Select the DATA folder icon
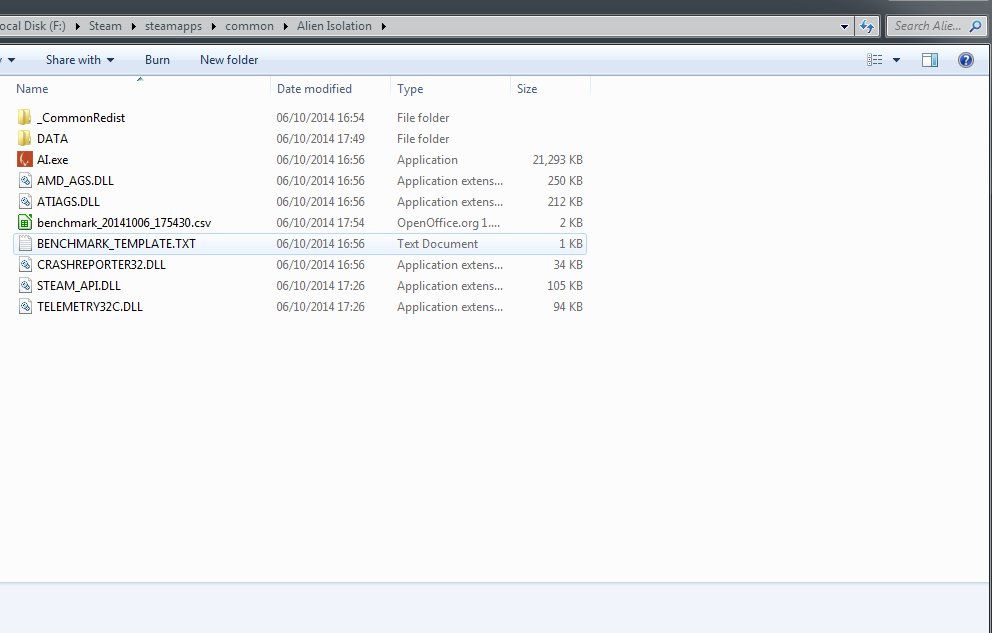 click(25, 138)
